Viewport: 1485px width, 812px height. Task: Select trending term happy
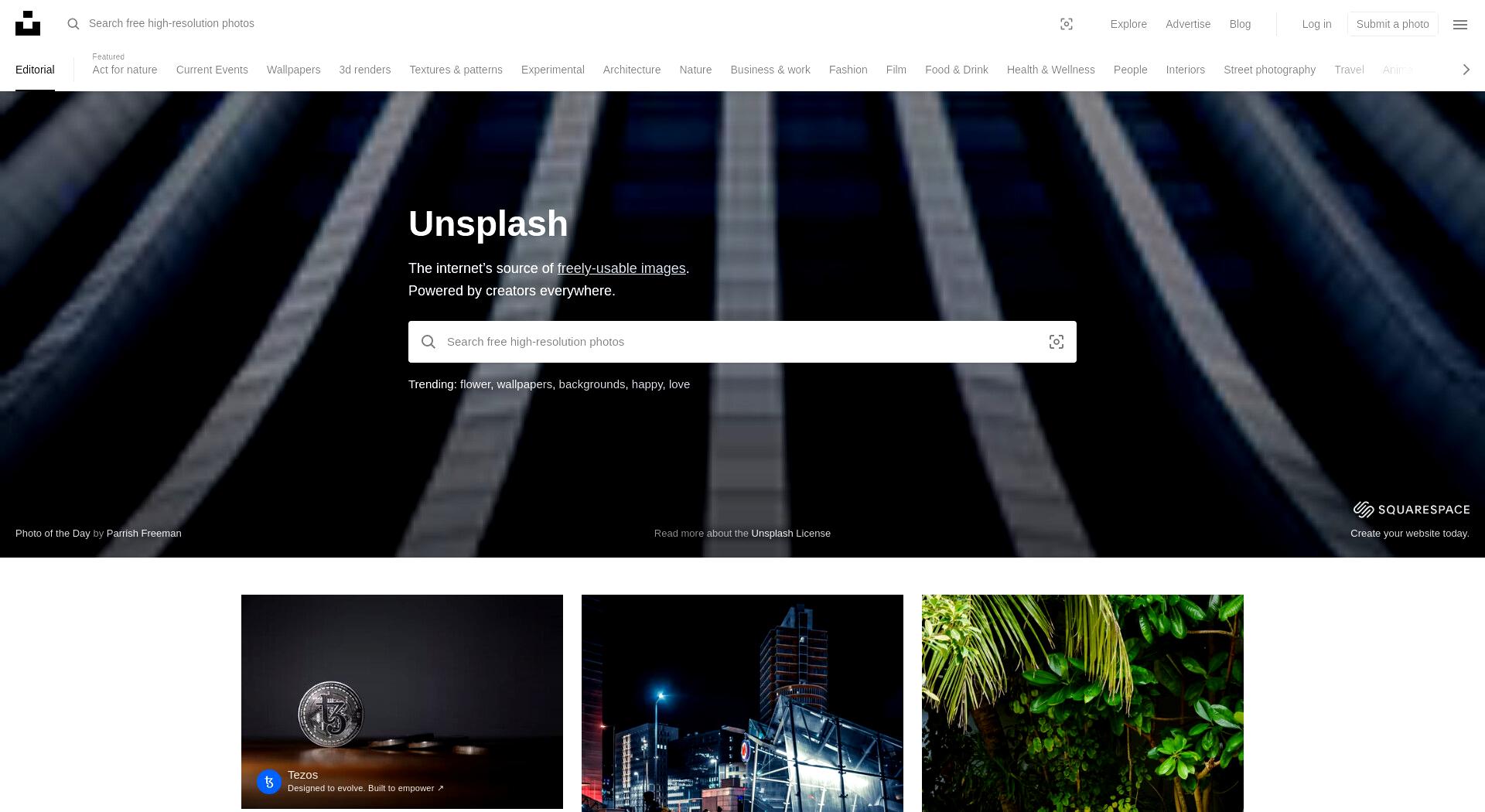pyautogui.click(x=647, y=384)
